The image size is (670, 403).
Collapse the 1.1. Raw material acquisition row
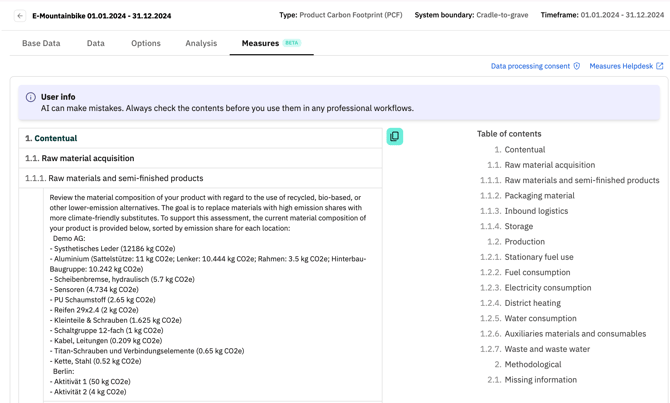tap(80, 158)
